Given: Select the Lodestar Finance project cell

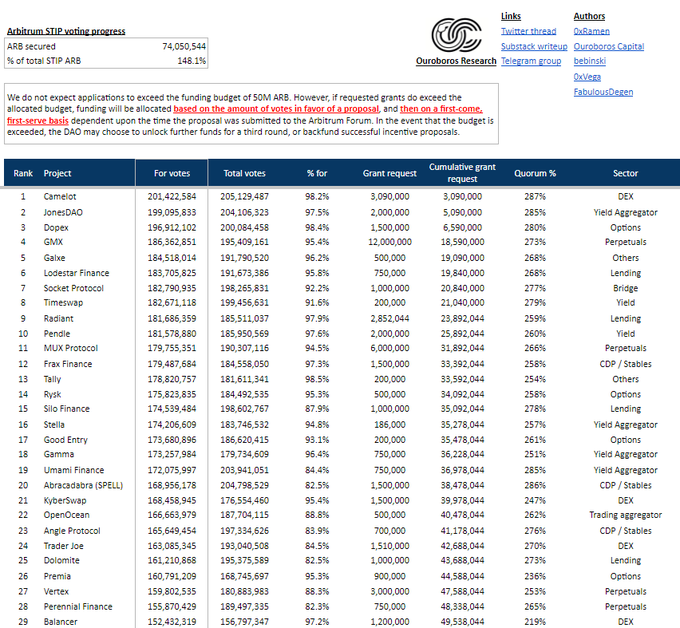Looking at the screenshot, I should pyautogui.click(x=76, y=273).
